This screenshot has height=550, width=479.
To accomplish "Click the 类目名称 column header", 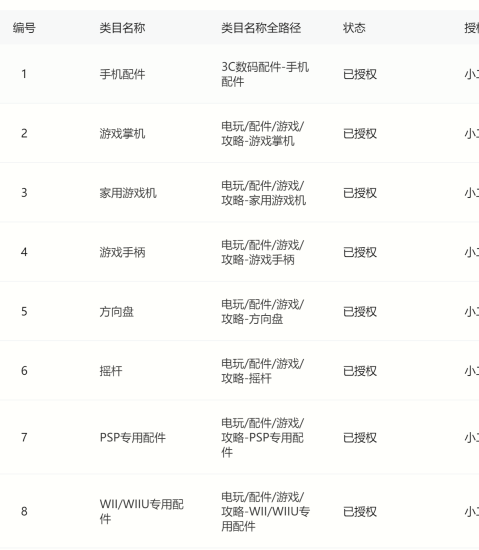I will (122, 28).
